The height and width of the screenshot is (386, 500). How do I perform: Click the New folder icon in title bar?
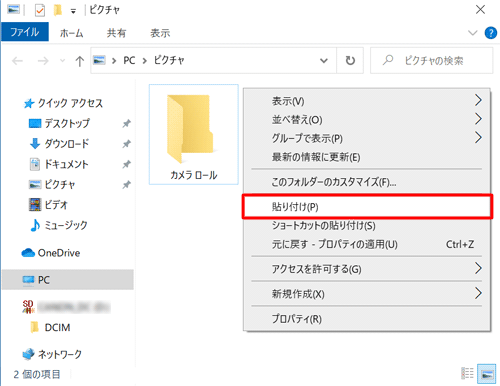point(58,10)
